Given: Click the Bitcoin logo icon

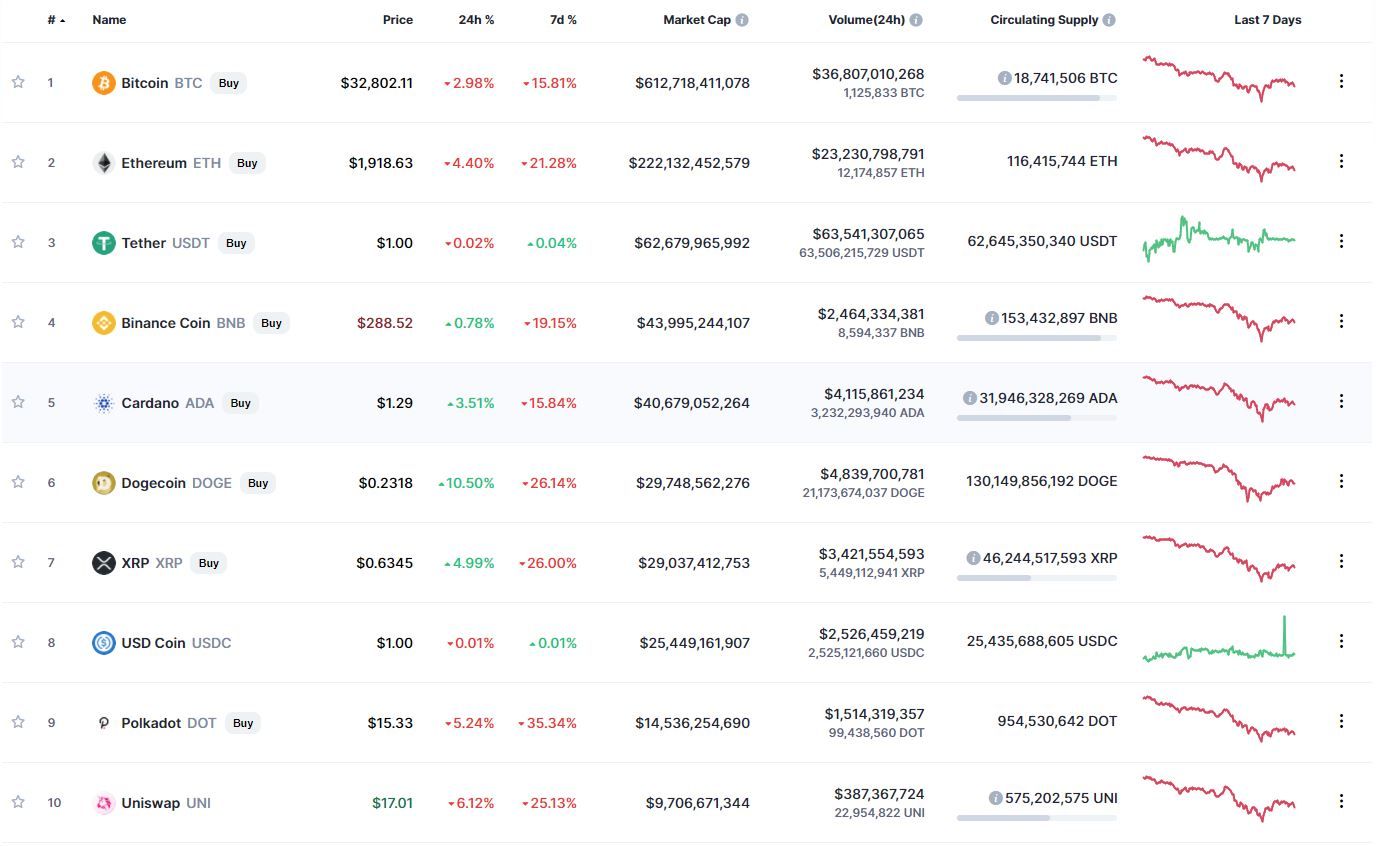Looking at the screenshot, I should (104, 83).
